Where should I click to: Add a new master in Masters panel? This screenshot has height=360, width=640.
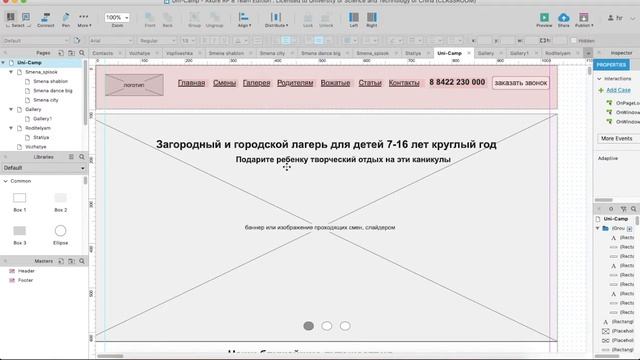pos(61,261)
